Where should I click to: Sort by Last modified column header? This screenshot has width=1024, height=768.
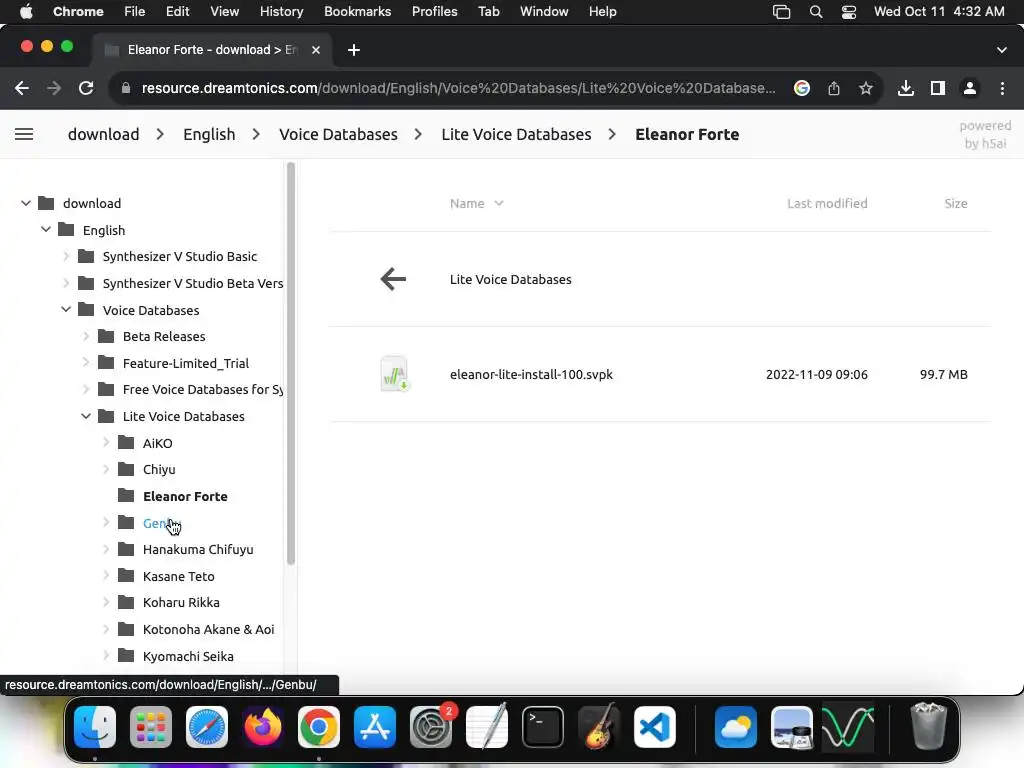tap(827, 204)
